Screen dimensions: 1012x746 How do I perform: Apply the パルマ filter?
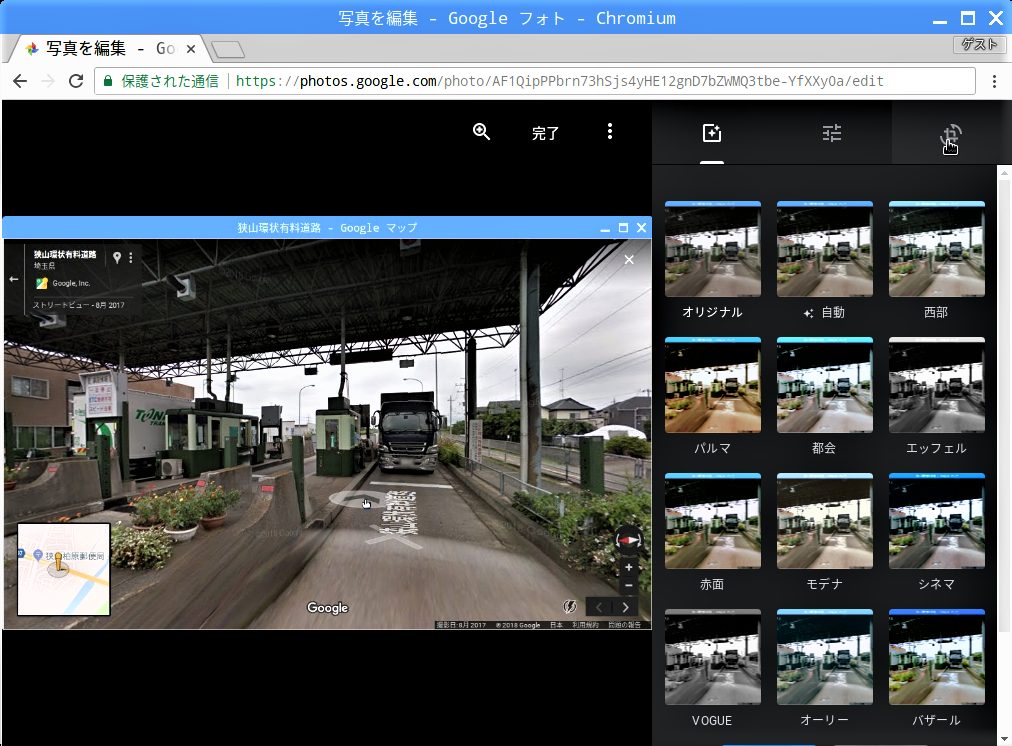(x=713, y=385)
